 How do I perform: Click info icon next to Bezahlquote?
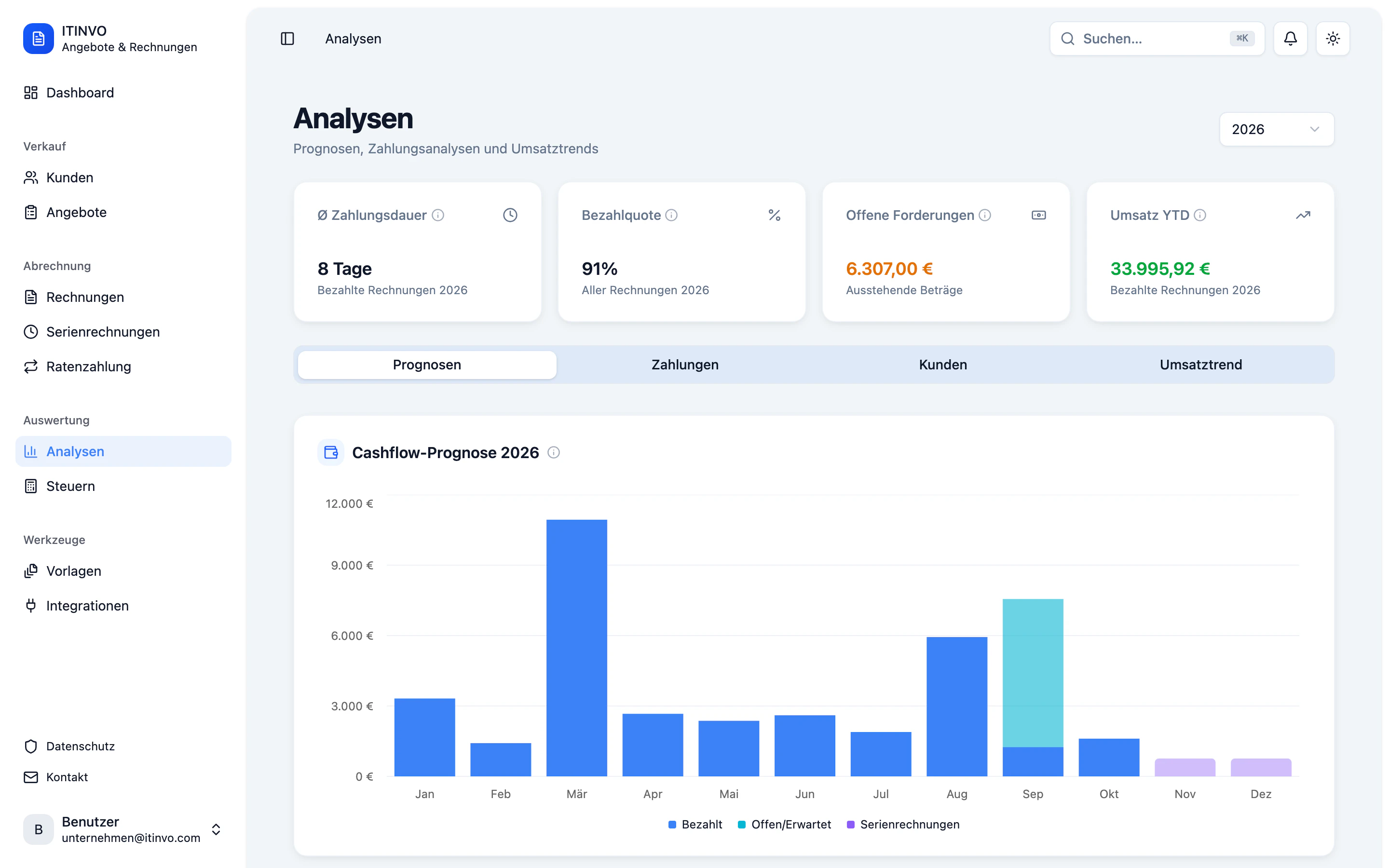671,215
